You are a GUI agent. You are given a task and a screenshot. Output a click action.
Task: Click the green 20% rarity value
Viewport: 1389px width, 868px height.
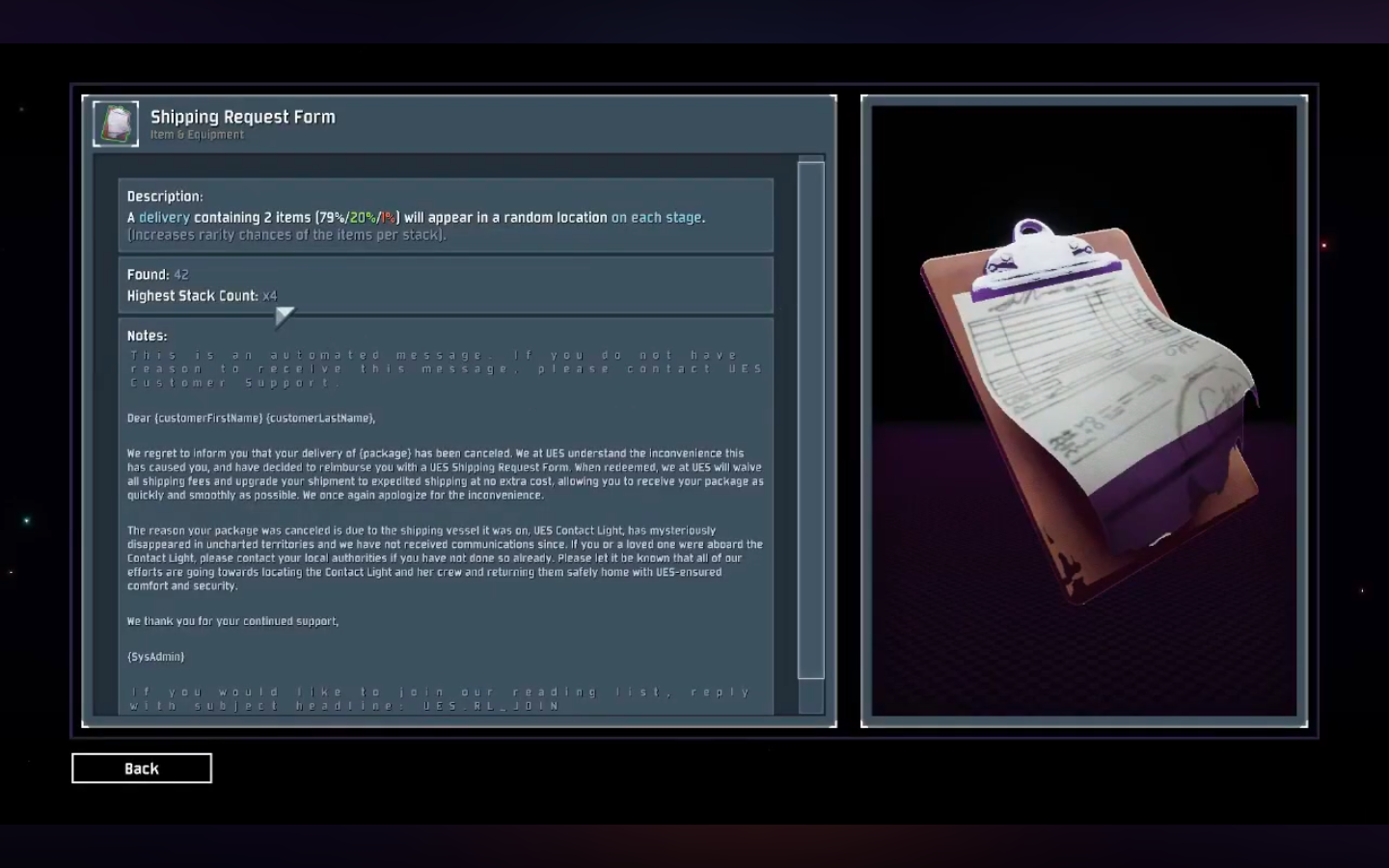[x=363, y=218]
